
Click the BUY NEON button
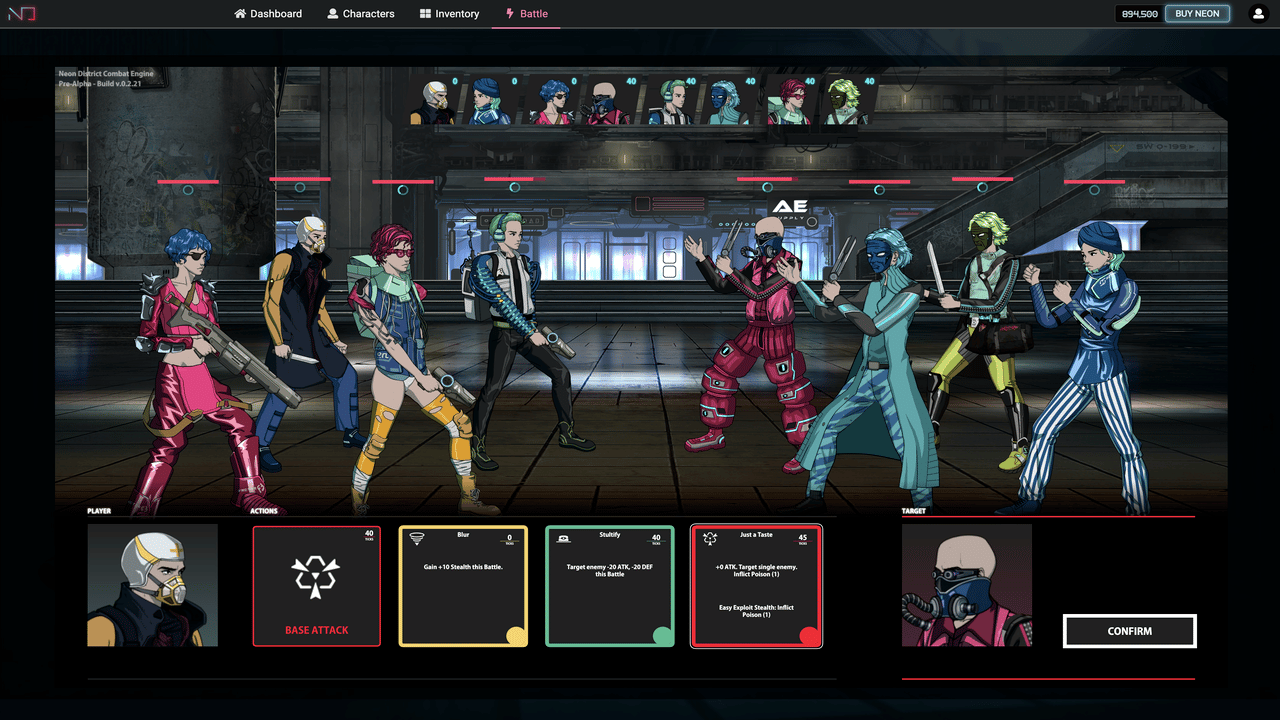(1197, 14)
